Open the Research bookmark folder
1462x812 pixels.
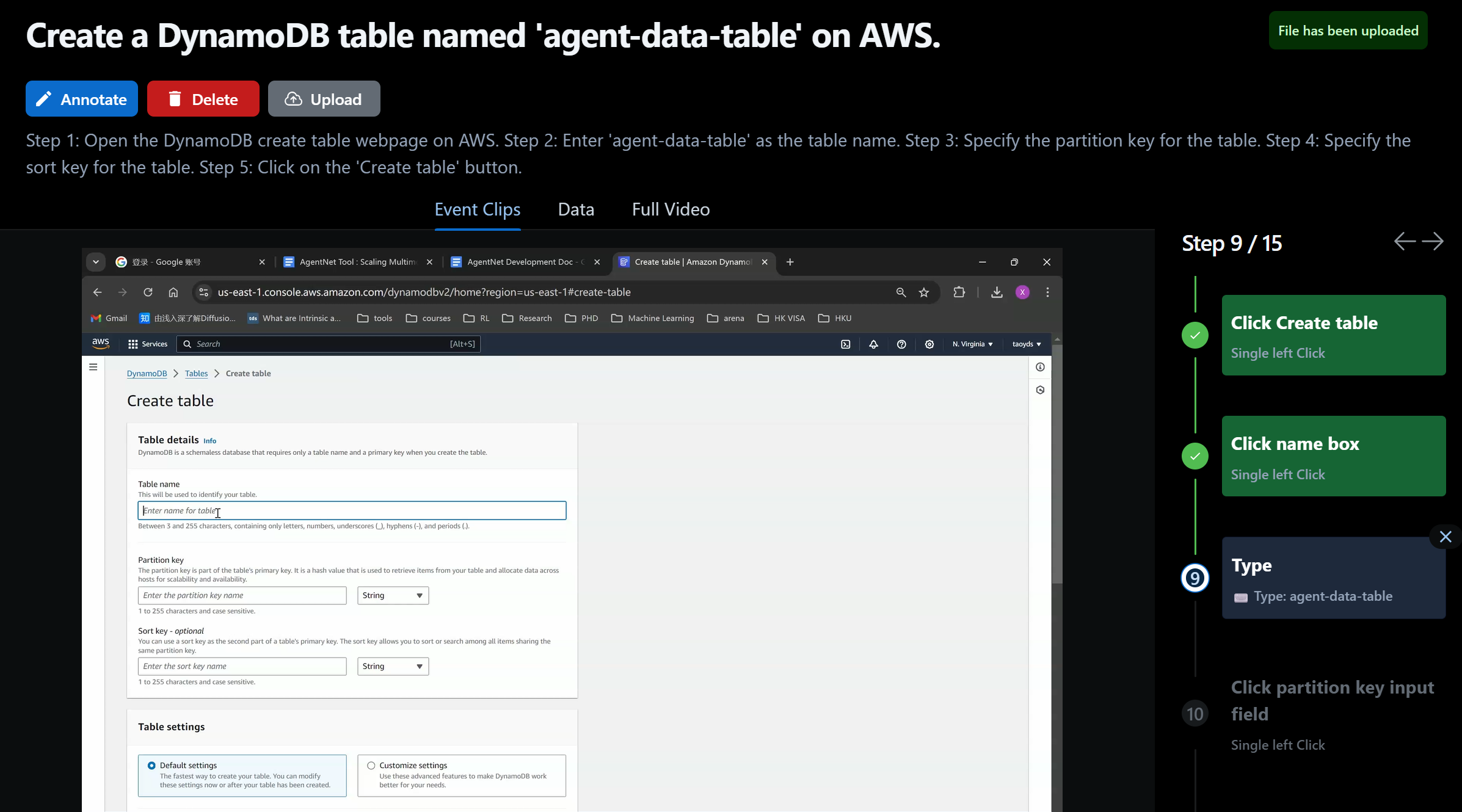[527, 318]
